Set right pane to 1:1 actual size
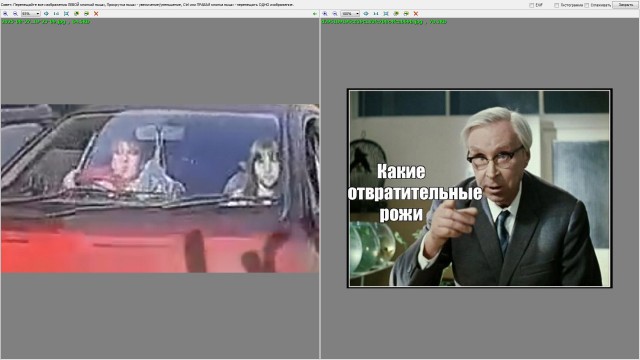 [x=376, y=13]
